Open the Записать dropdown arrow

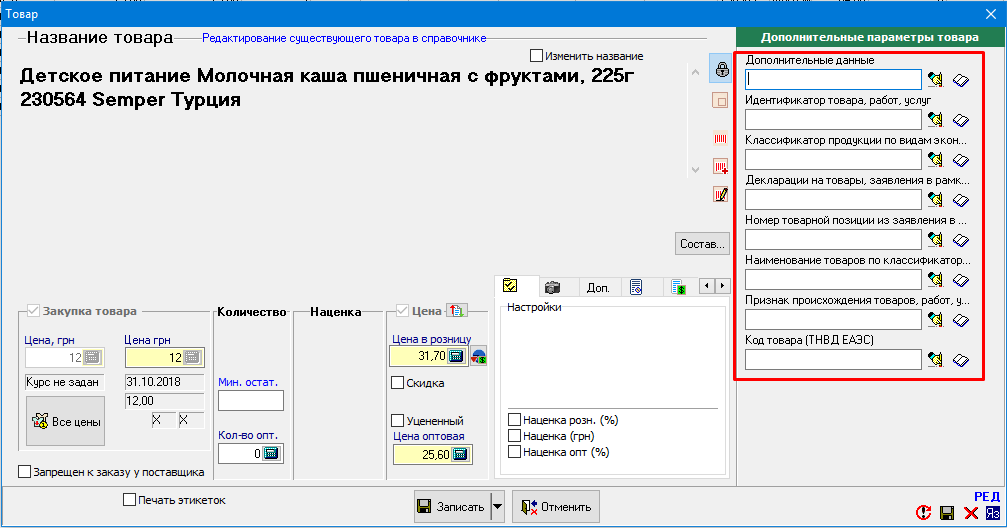click(498, 507)
